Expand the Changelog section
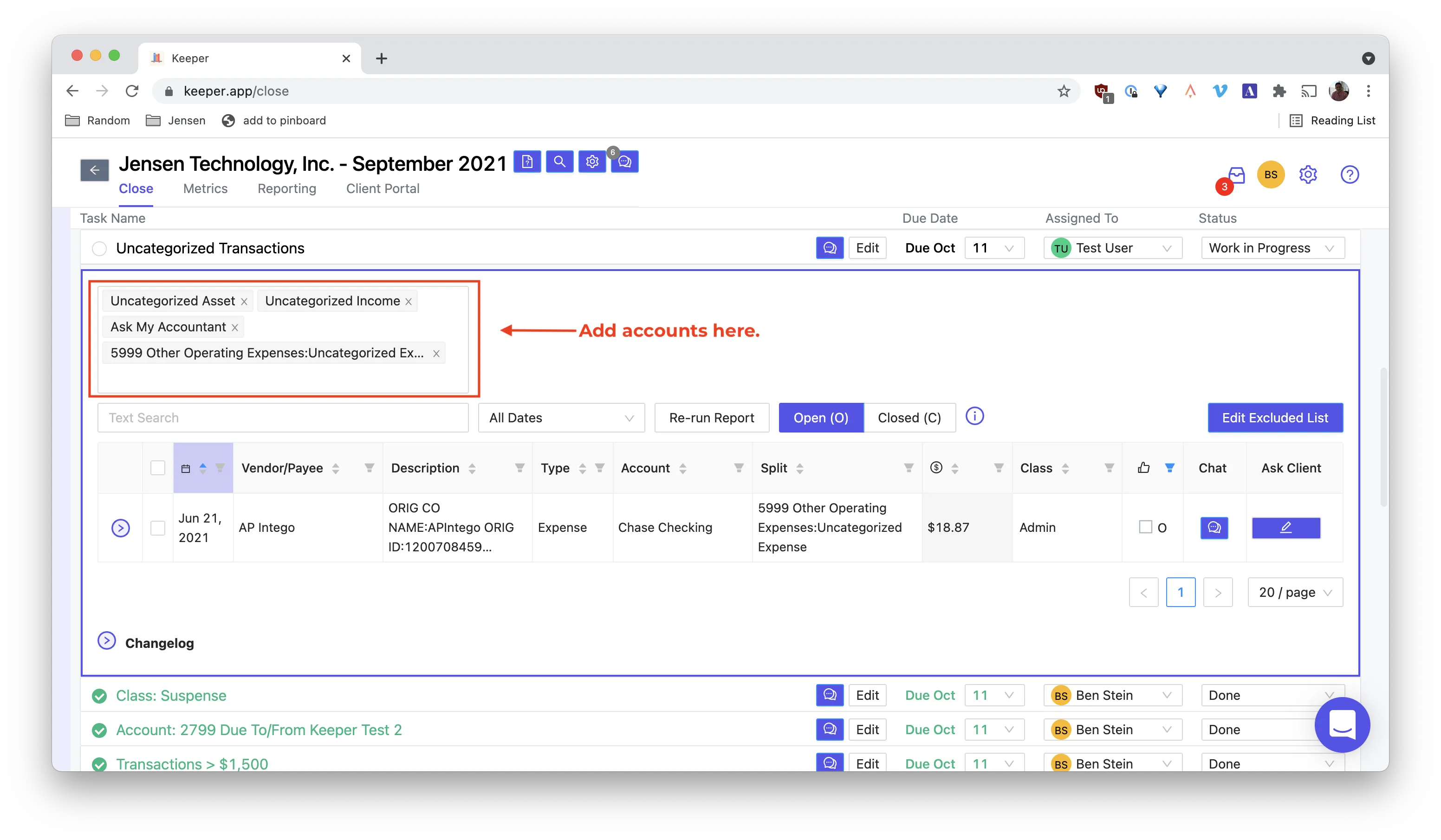The height and width of the screenshot is (840, 1441). (x=106, y=640)
